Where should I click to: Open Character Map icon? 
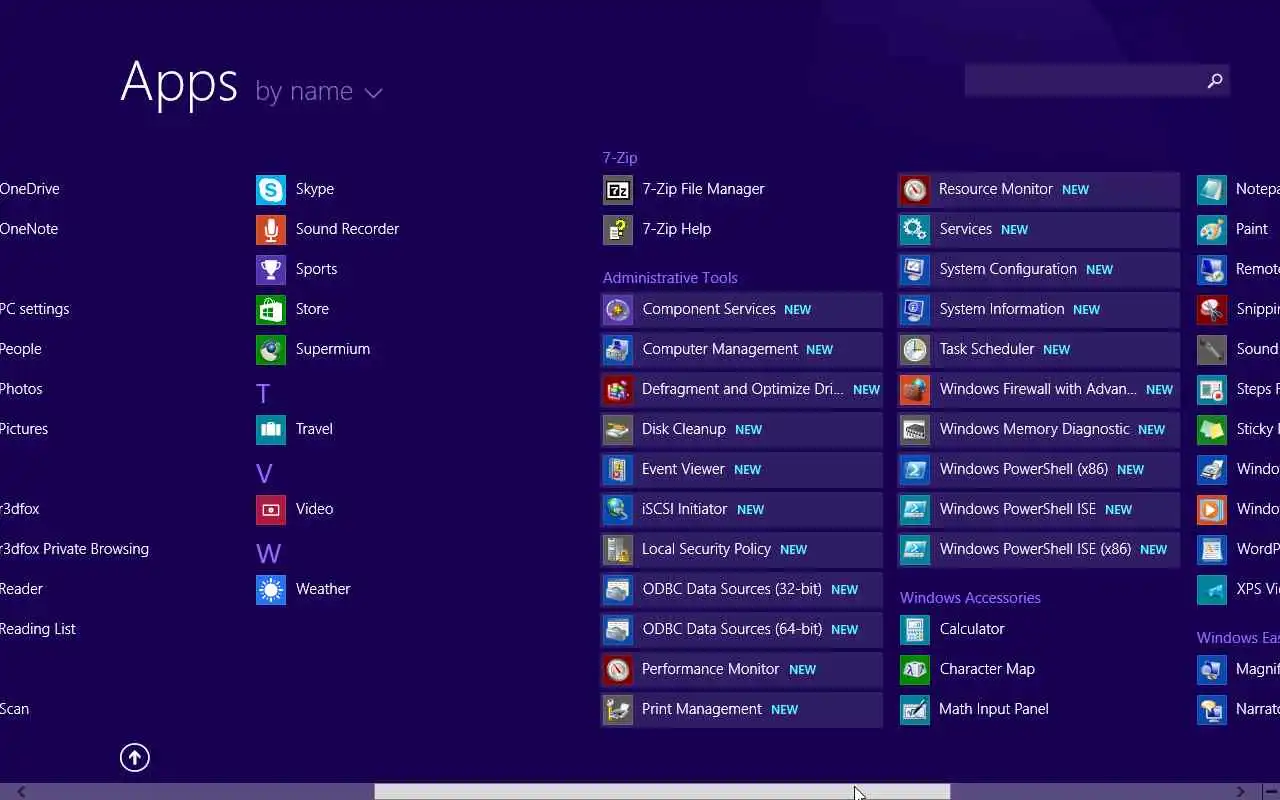tap(915, 669)
